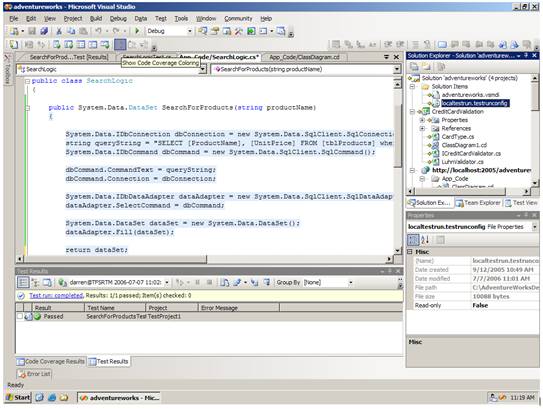Click the adventureworks taskbar button
Image resolution: width=543 pixels, height=409 pixels.
(x=119, y=398)
